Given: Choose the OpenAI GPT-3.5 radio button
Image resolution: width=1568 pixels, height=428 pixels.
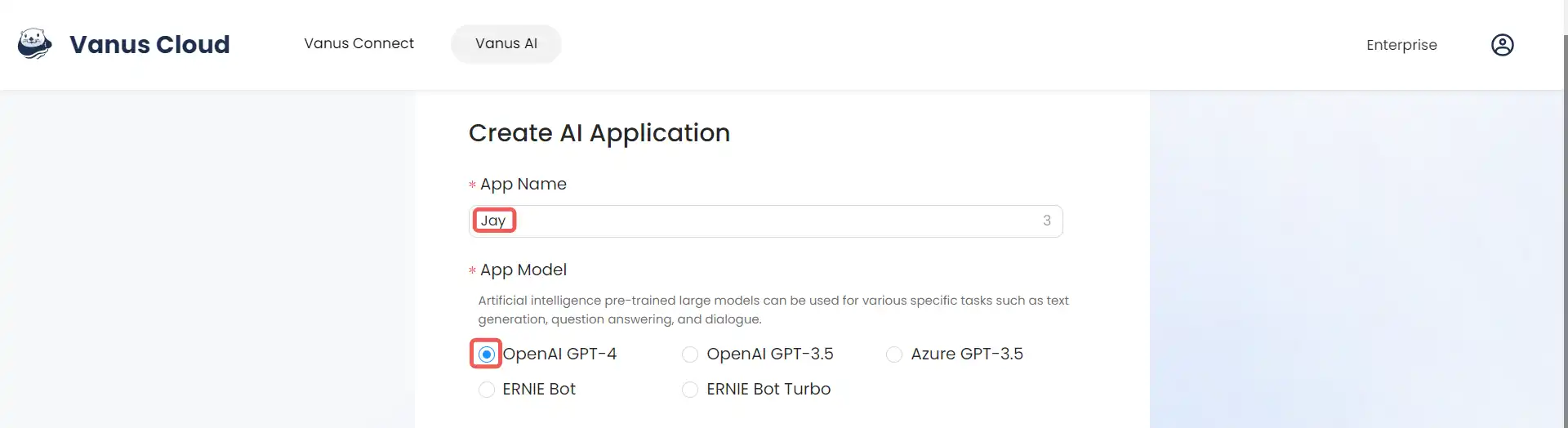Looking at the screenshot, I should point(690,354).
